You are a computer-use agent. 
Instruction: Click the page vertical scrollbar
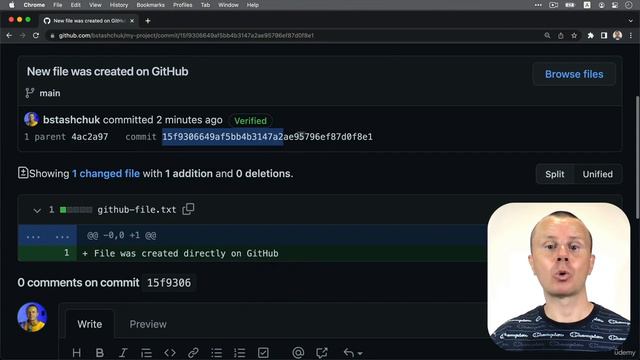[637, 157]
